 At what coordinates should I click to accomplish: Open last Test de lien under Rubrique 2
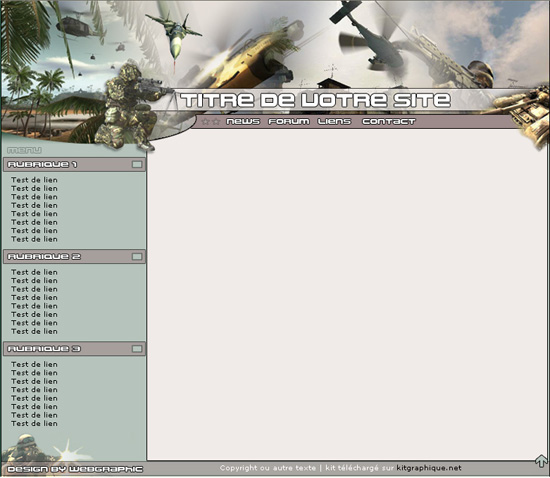pyautogui.click(x=34, y=331)
